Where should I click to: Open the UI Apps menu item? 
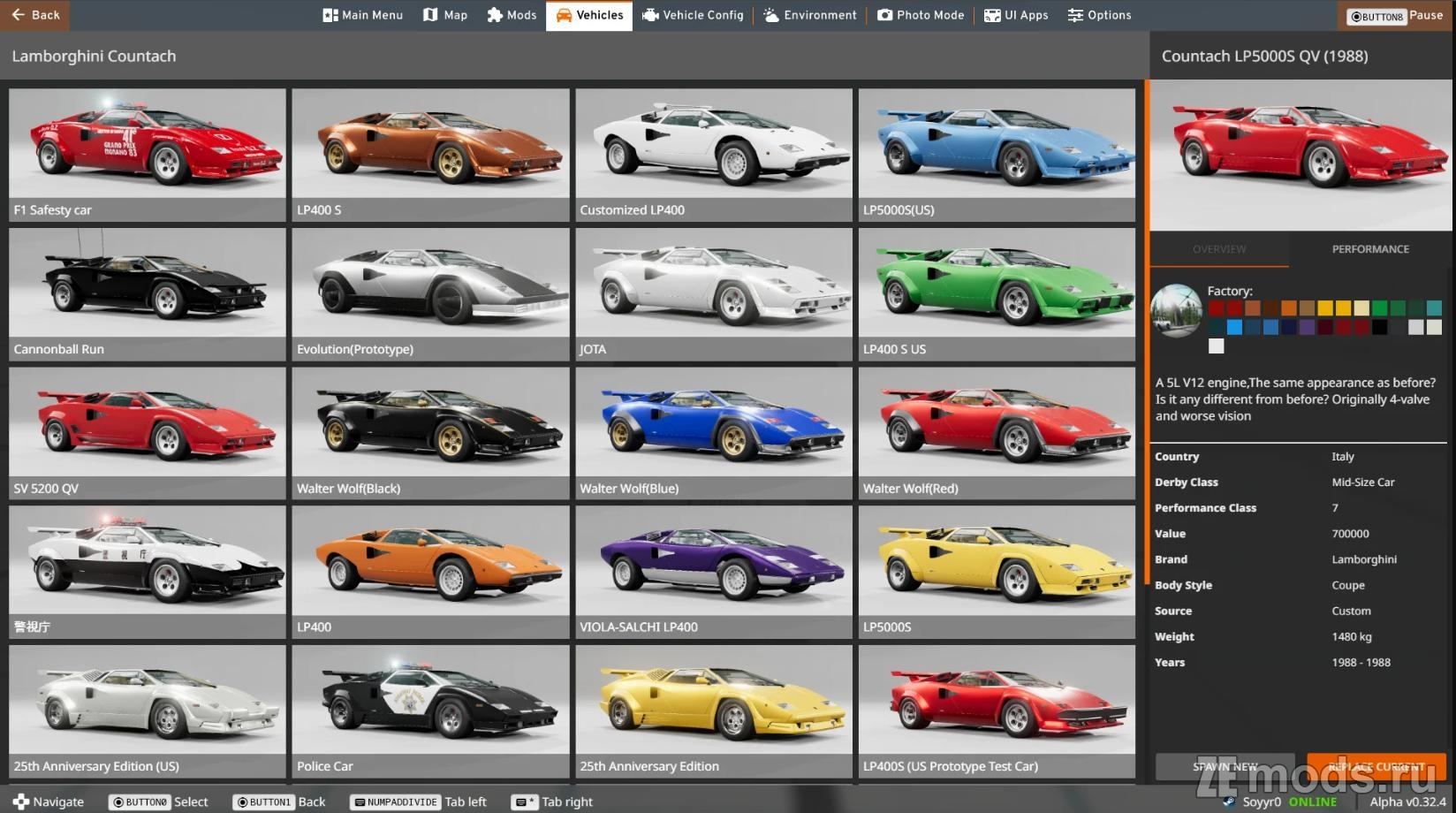click(1016, 15)
